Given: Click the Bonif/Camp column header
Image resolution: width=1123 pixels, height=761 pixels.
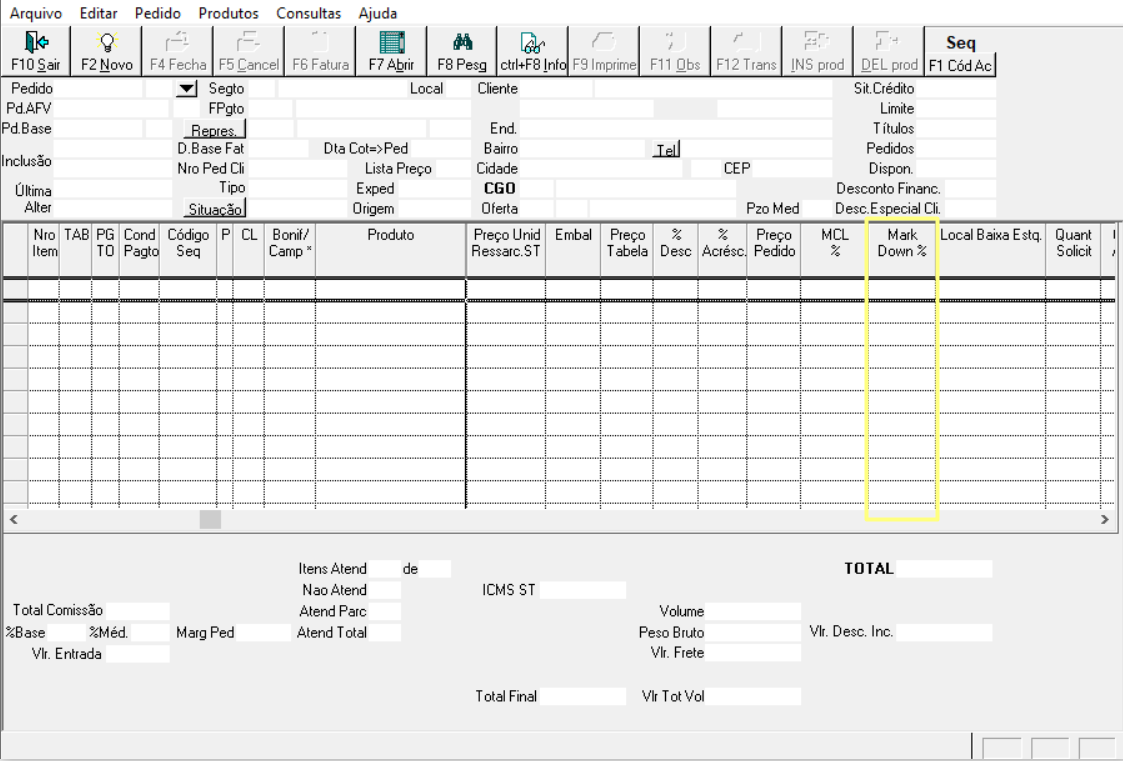Looking at the screenshot, I should point(289,249).
